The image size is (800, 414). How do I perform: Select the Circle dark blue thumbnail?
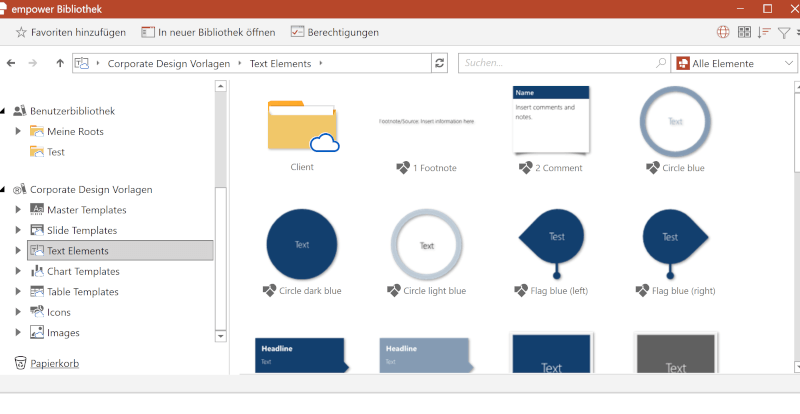coord(302,244)
